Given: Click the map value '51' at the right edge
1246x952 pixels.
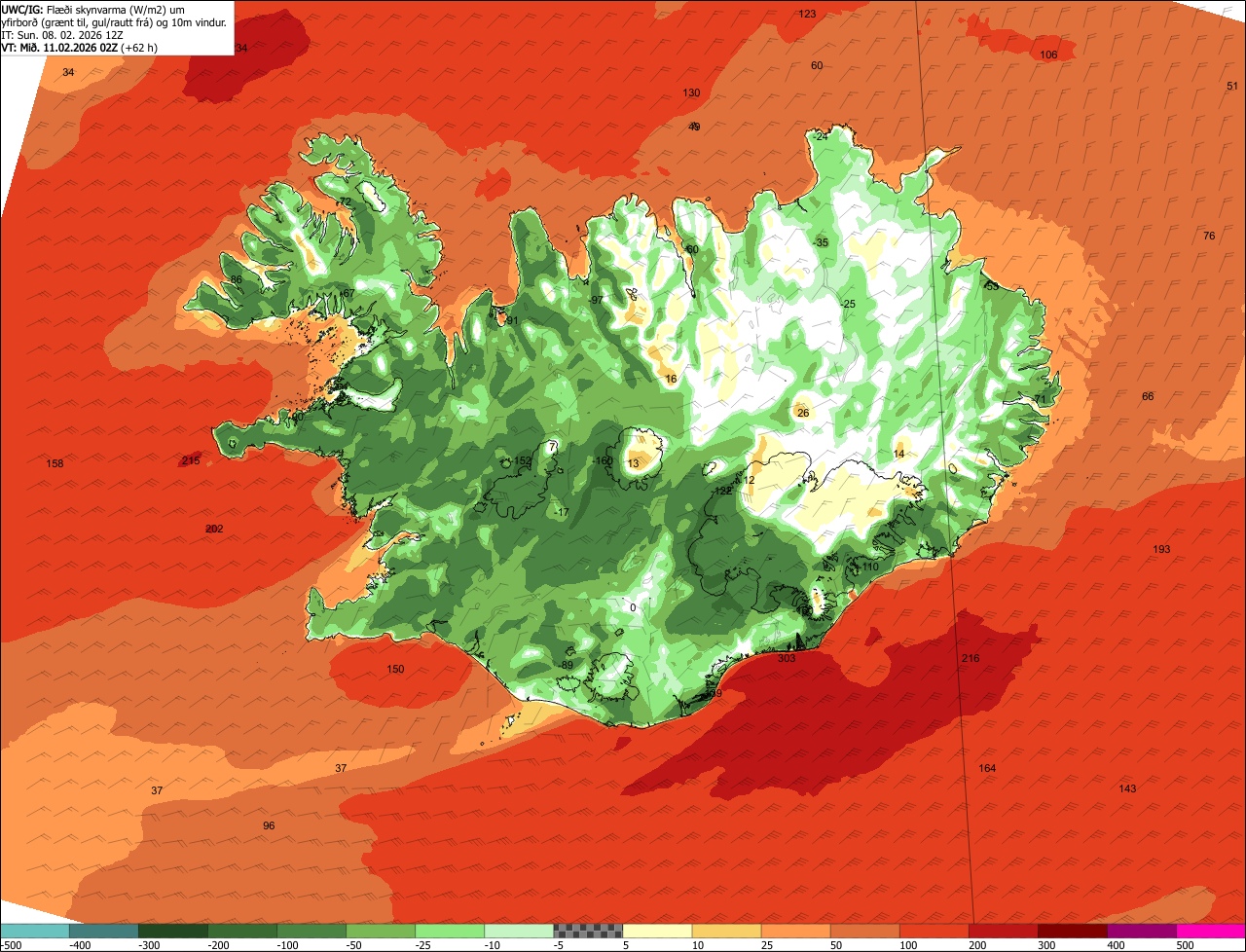Looking at the screenshot, I should [1232, 87].
